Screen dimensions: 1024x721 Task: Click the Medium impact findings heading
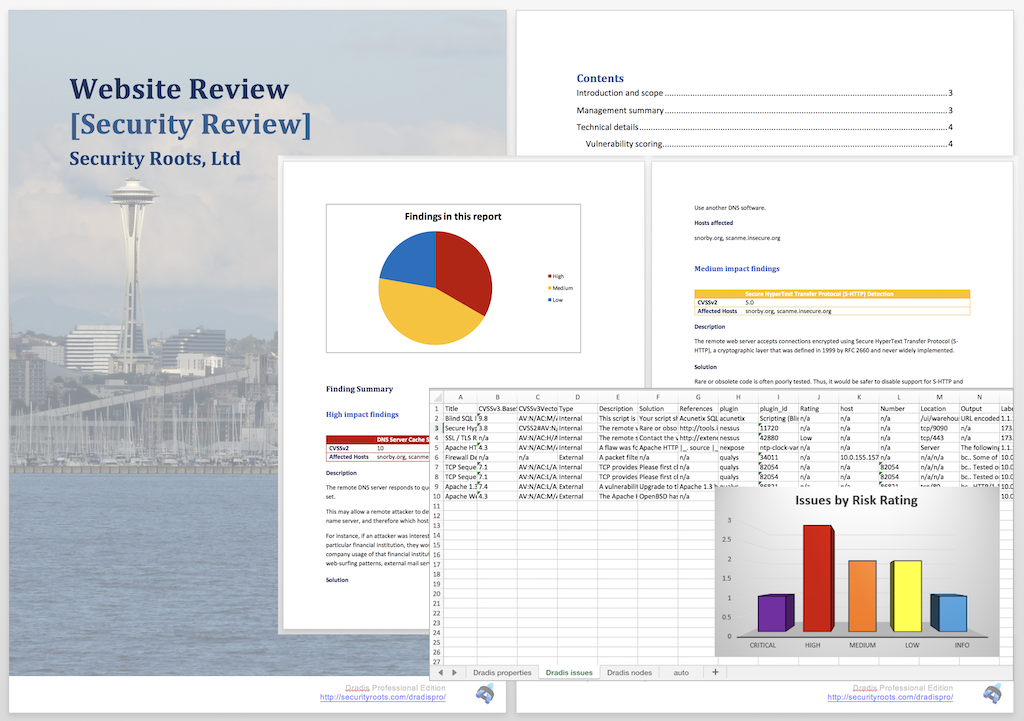(x=737, y=268)
